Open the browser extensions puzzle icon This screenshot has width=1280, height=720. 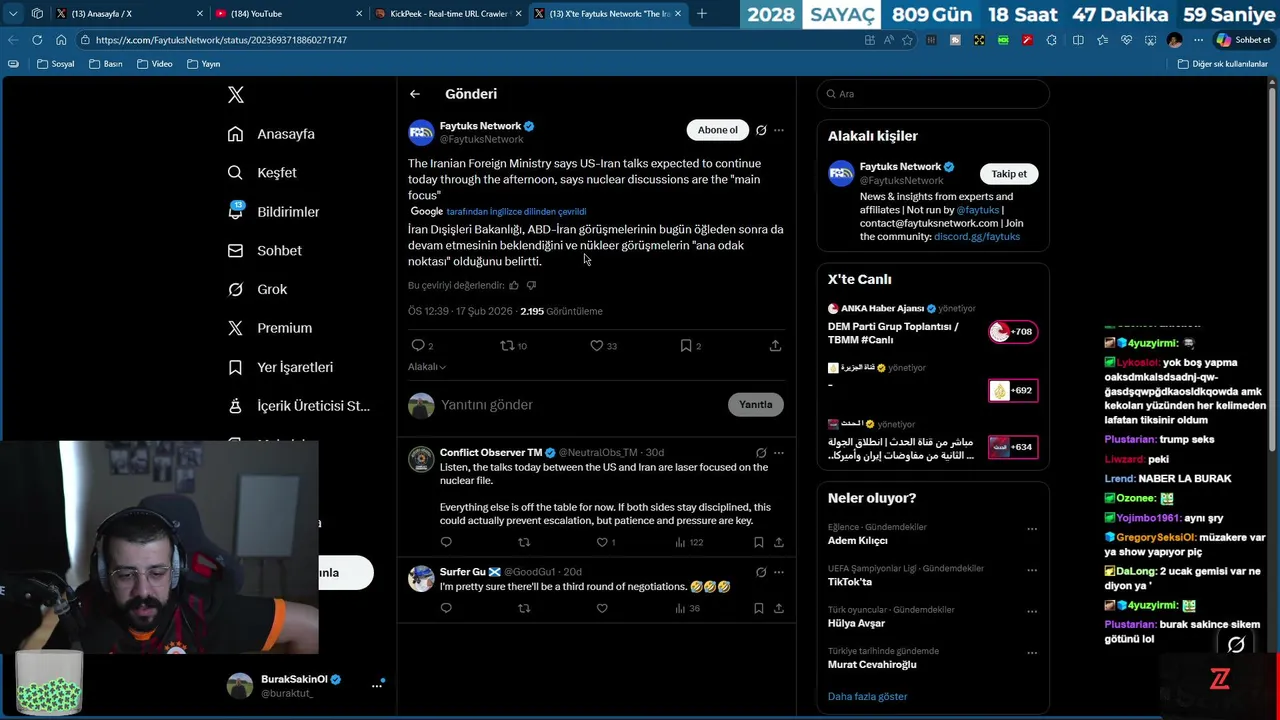(x=1051, y=40)
